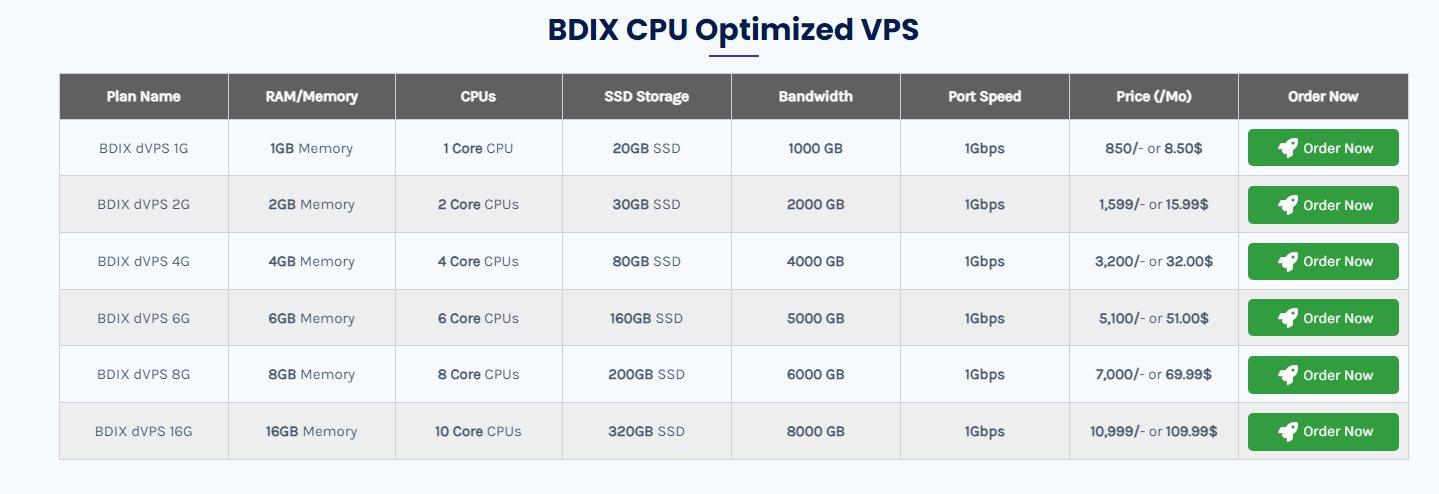Select the CPUs column header

coord(478,97)
